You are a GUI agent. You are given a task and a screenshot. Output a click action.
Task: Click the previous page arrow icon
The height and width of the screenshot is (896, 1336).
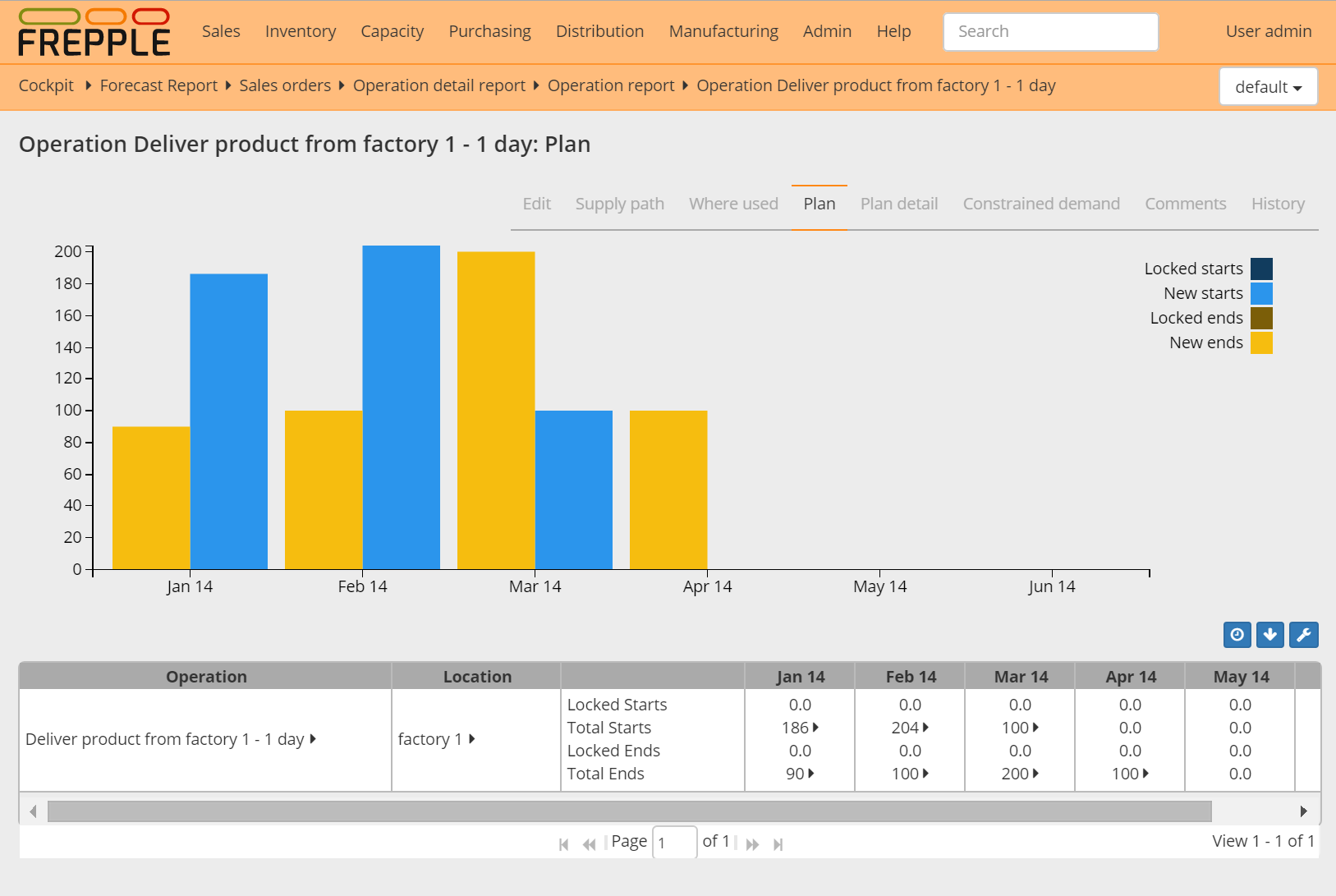589,844
